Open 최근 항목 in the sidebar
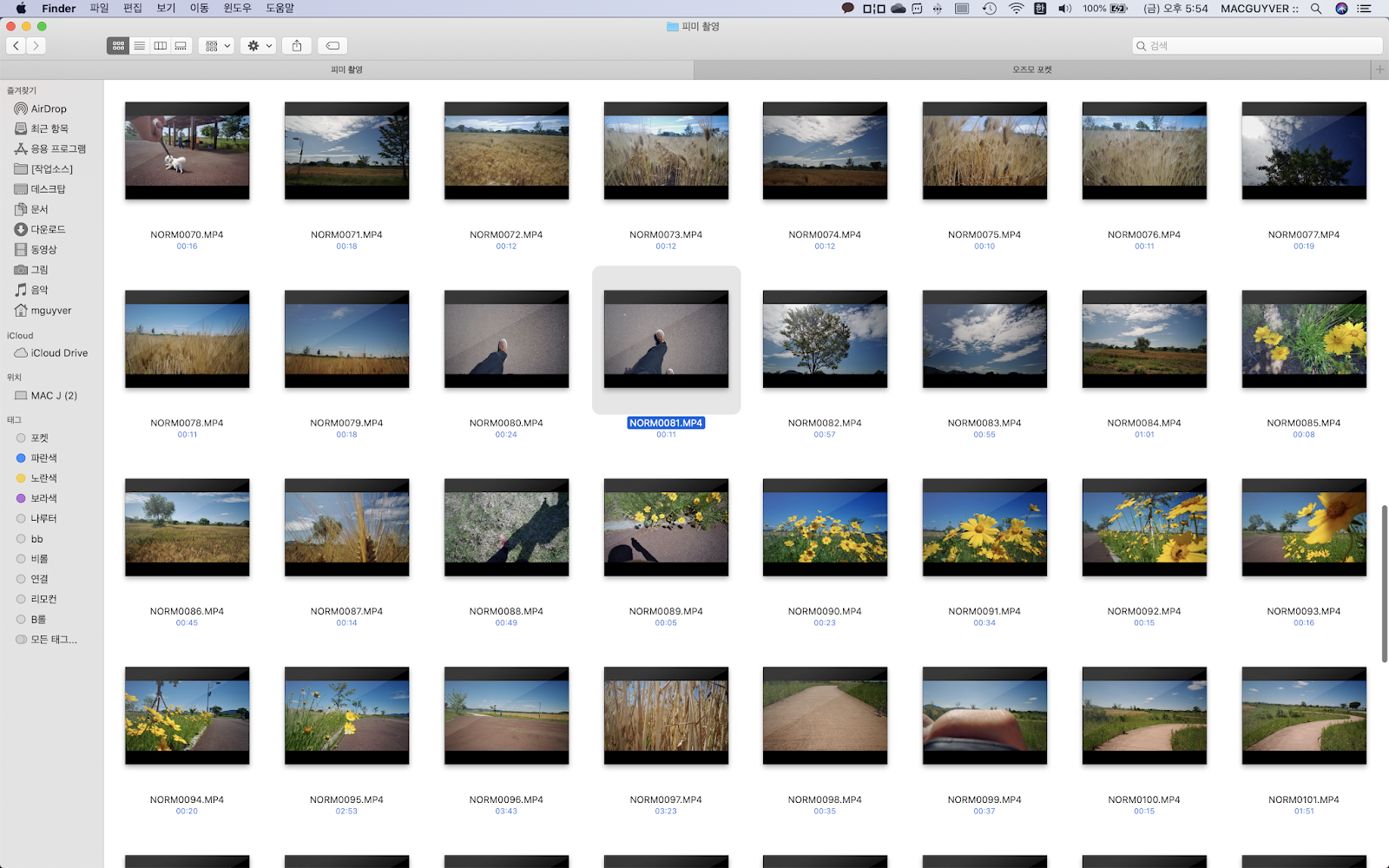Screen dimensions: 1389x868 tap(49, 128)
